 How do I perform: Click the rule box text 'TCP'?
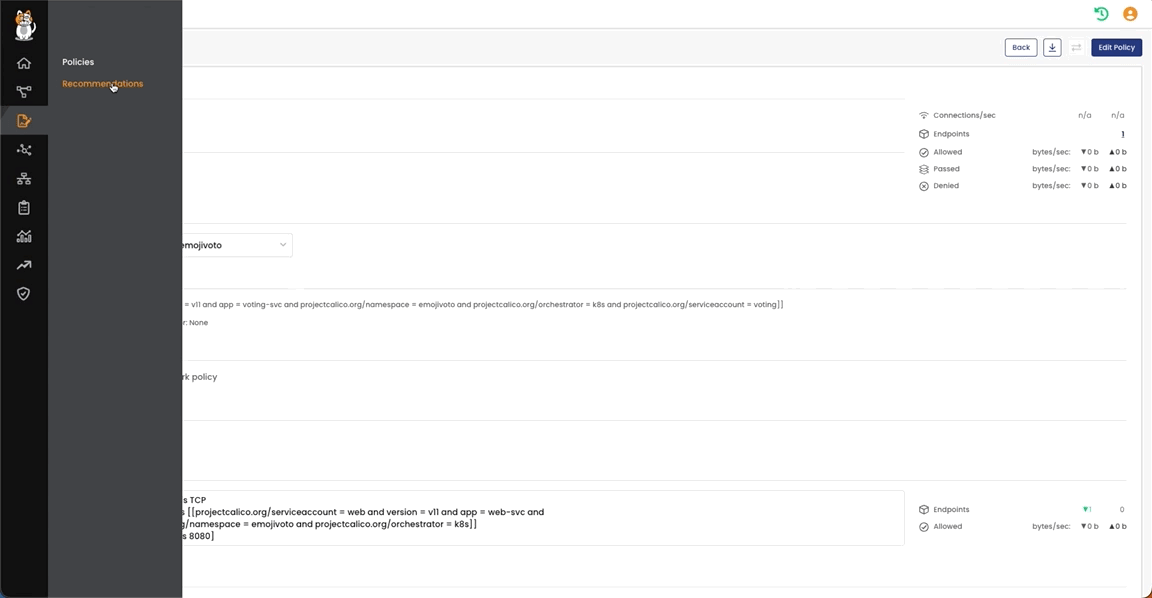point(198,500)
